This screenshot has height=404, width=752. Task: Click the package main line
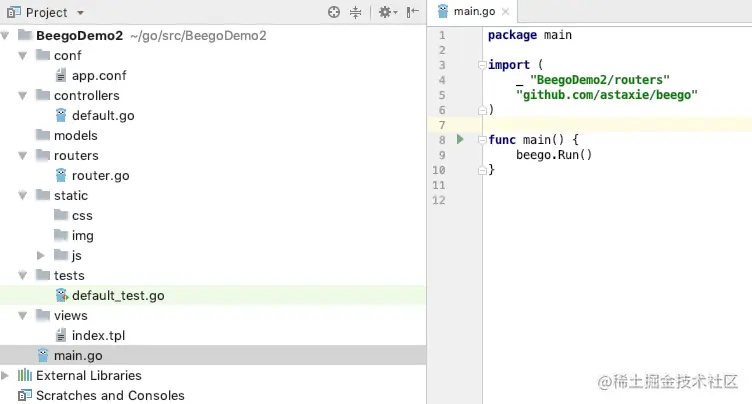[x=529, y=35]
